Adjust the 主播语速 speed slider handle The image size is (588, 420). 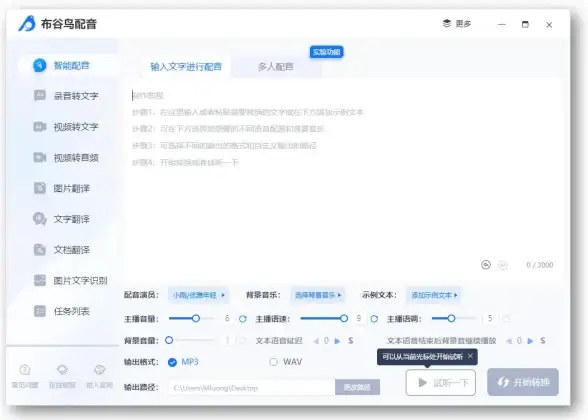tap(344, 318)
